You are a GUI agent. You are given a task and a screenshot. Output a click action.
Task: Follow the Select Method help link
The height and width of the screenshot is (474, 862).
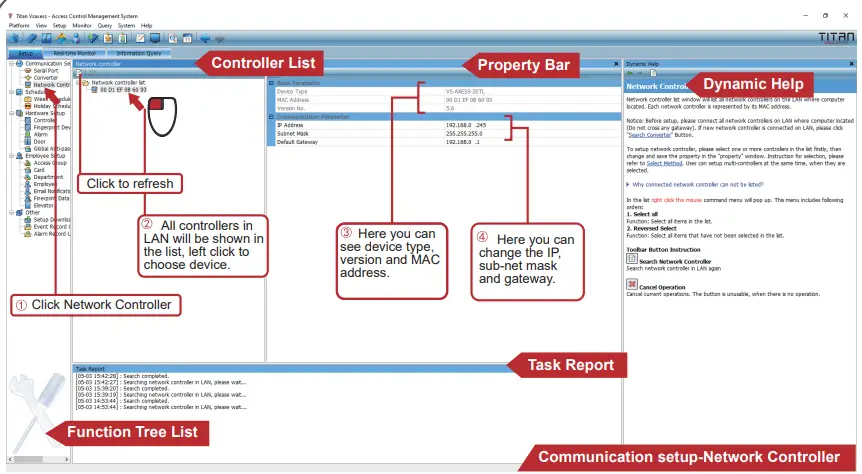665,163
